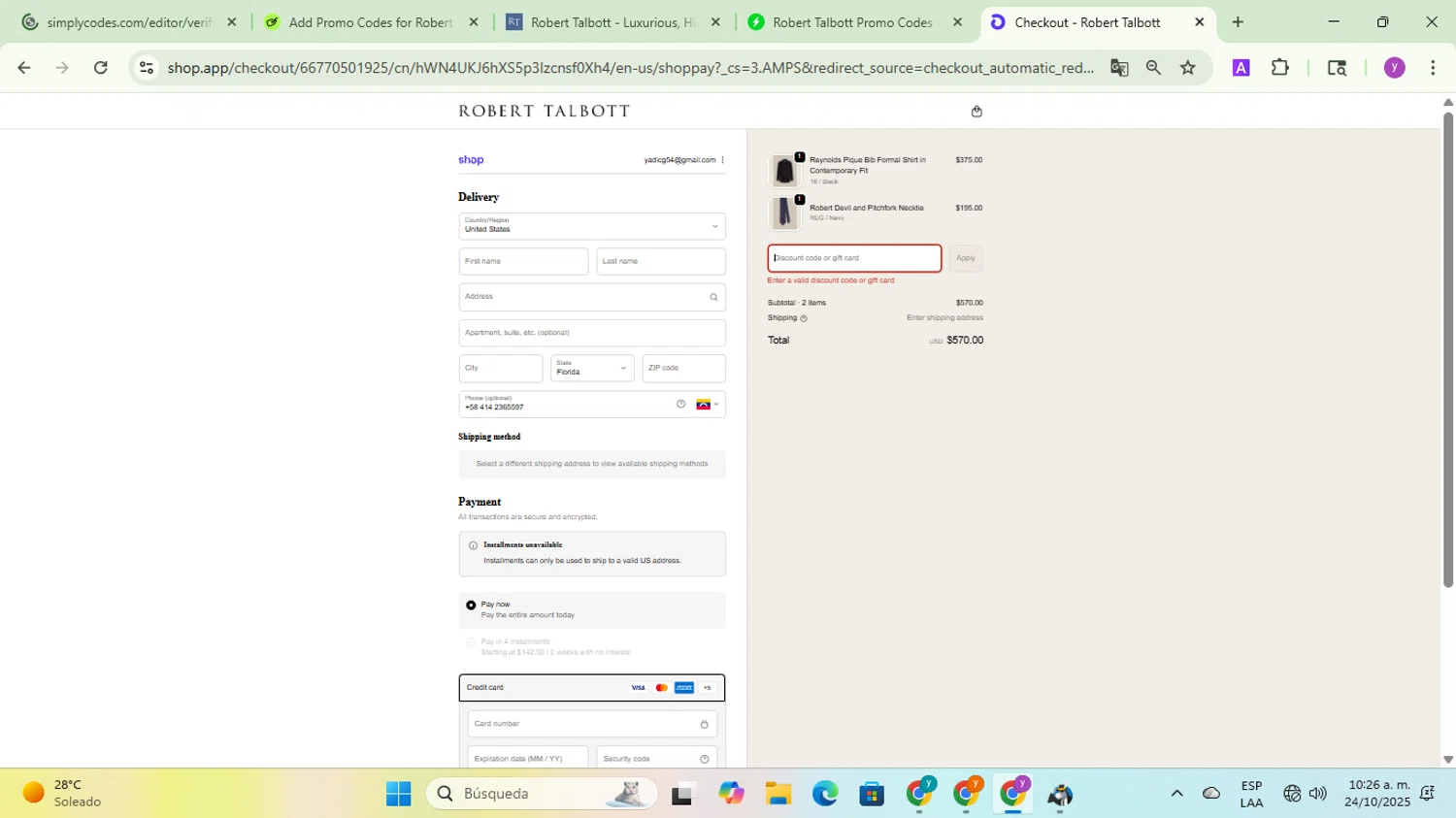The height and width of the screenshot is (818, 1456).
Task: Click the Apply discount button
Action: click(x=966, y=258)
